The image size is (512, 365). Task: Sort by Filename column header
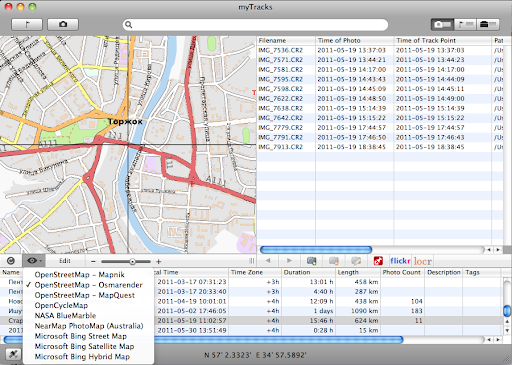pos(286,41)
